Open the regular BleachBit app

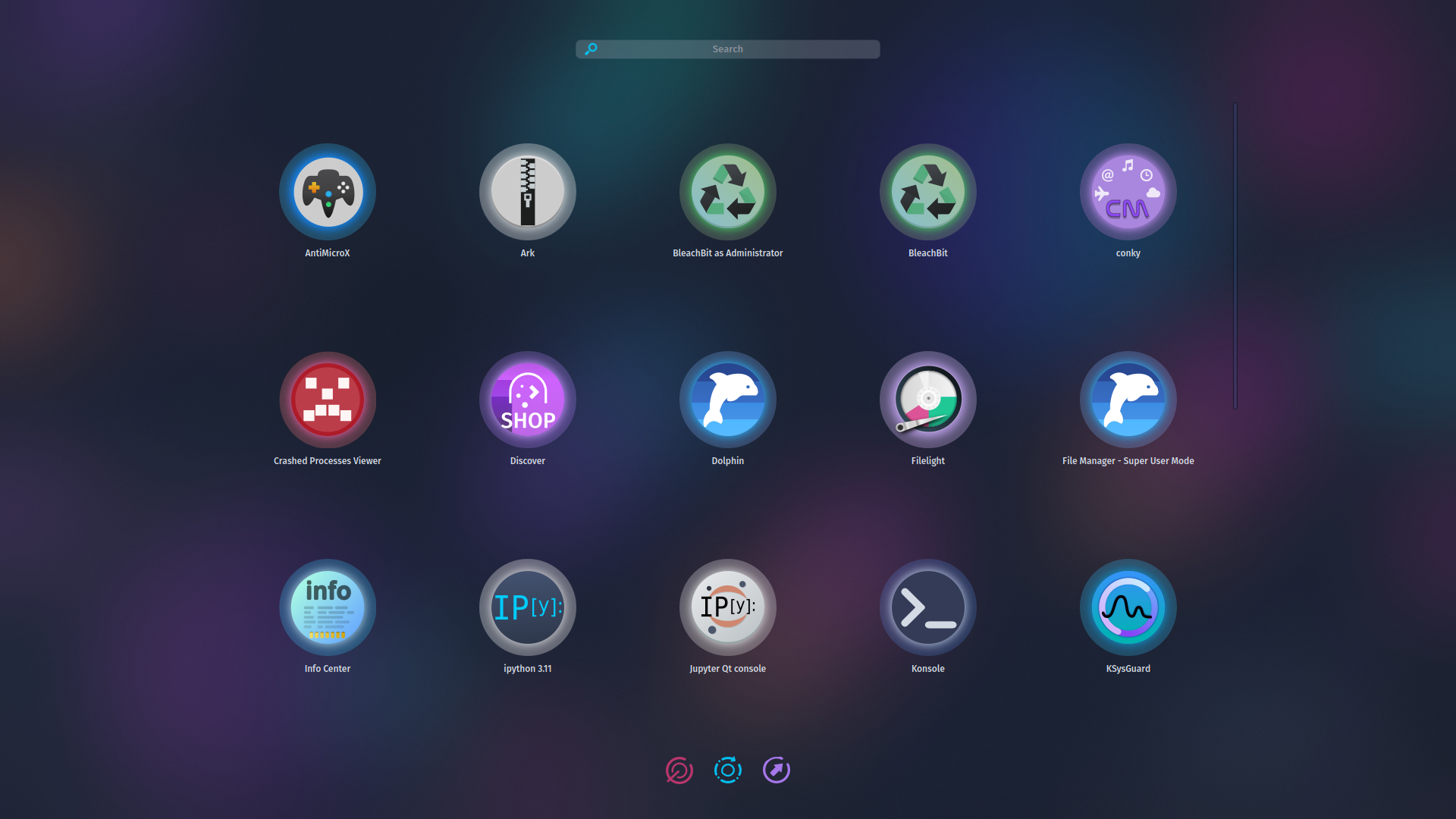pos(928,192)
